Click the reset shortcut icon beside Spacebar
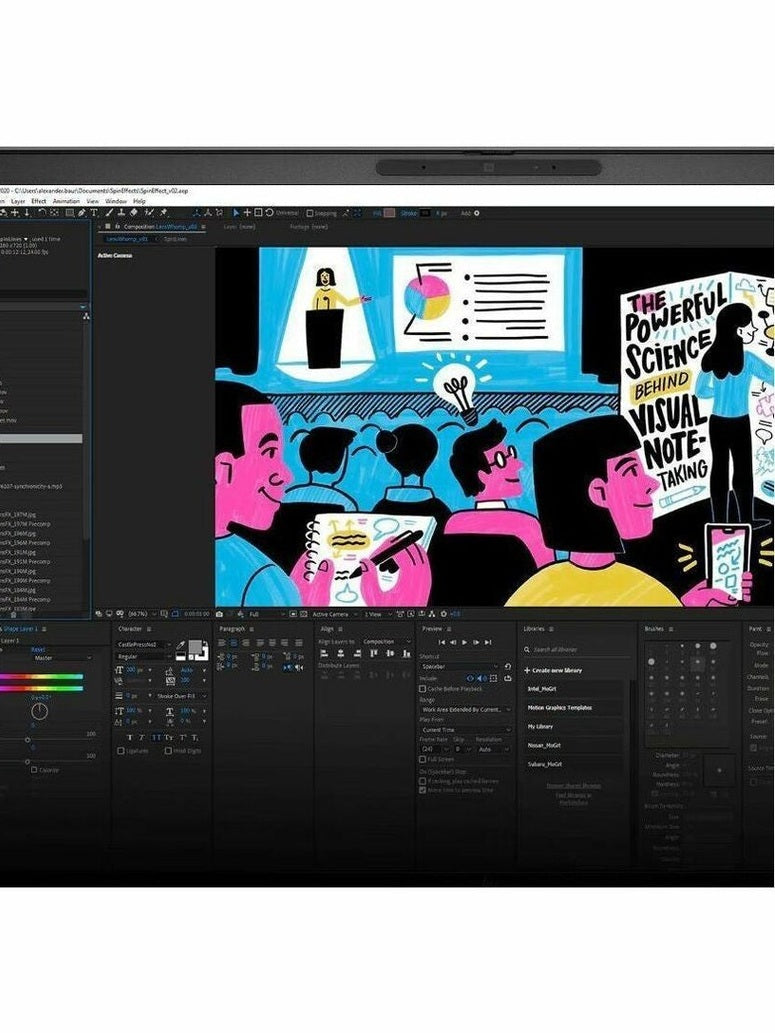Screen dimensions: 775x1033 click(507, 666)
